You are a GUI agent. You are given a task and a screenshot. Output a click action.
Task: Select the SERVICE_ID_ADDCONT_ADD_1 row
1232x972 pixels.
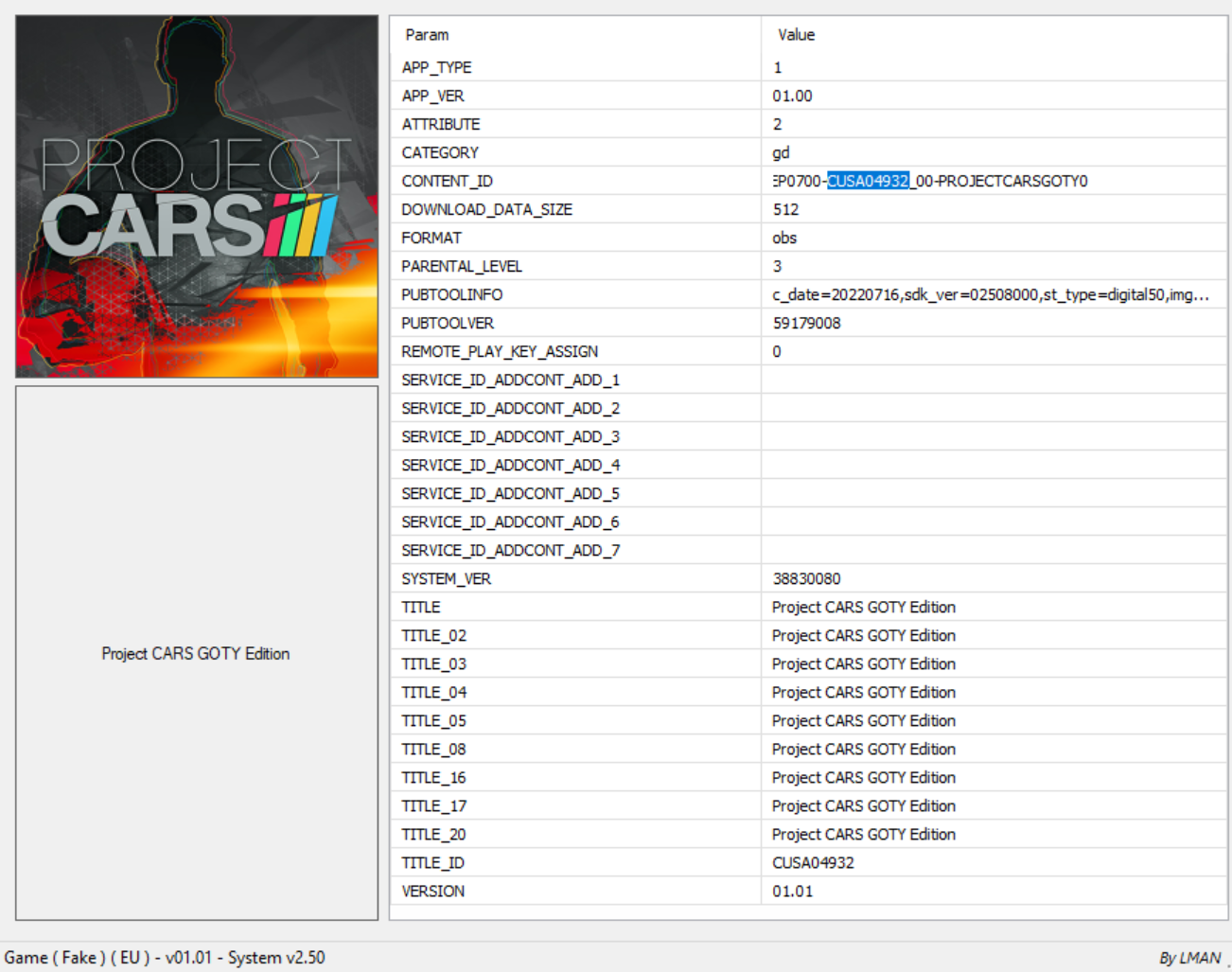809,380
